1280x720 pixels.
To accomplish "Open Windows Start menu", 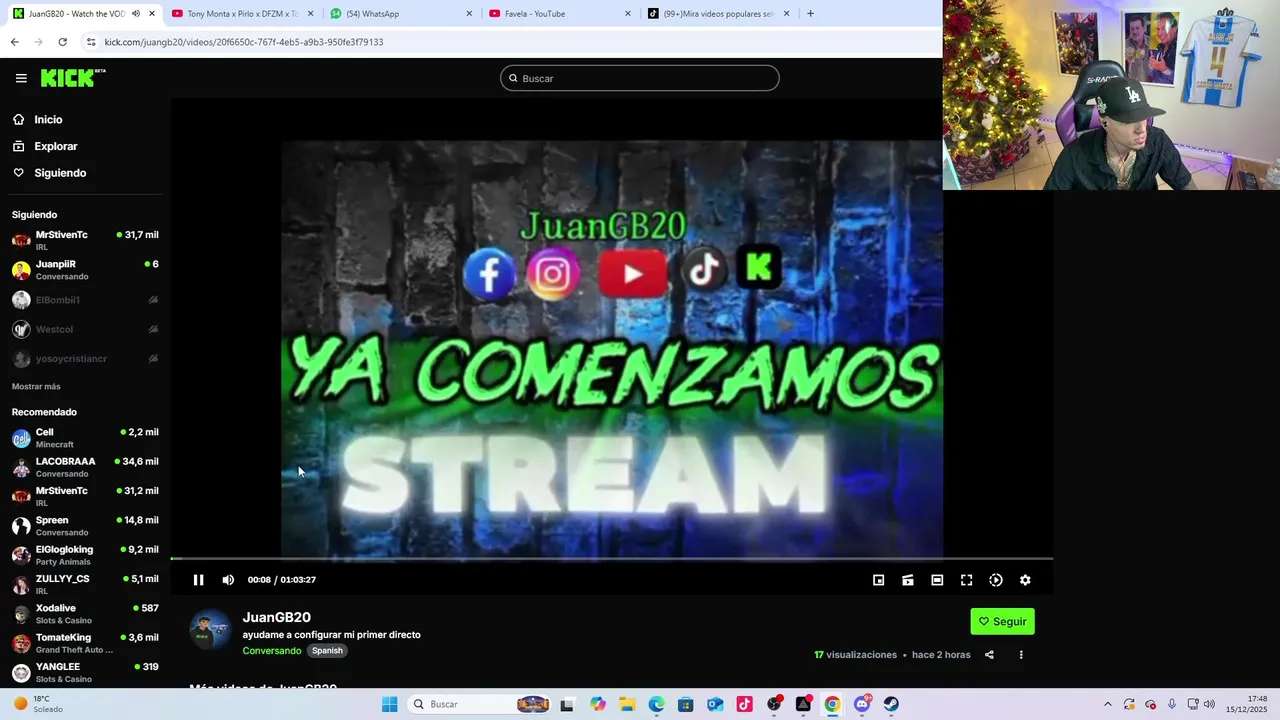I will pyautogui.click(x=389, y=704).
